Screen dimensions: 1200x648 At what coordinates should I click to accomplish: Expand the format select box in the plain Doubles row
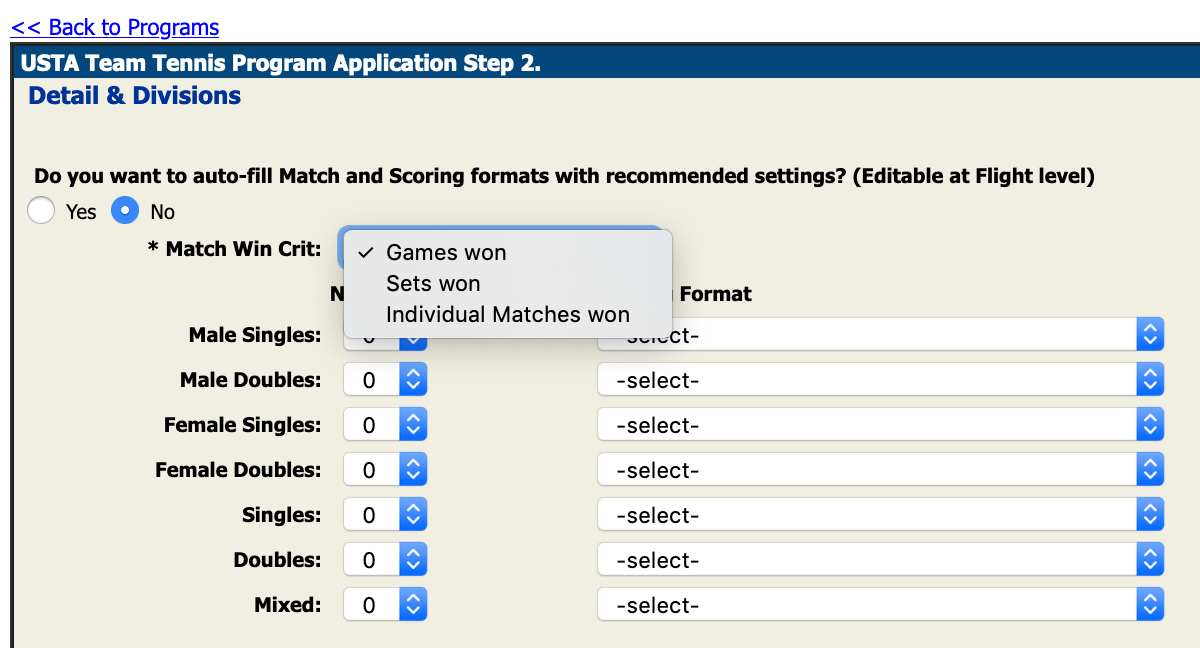tap(881, 560)
